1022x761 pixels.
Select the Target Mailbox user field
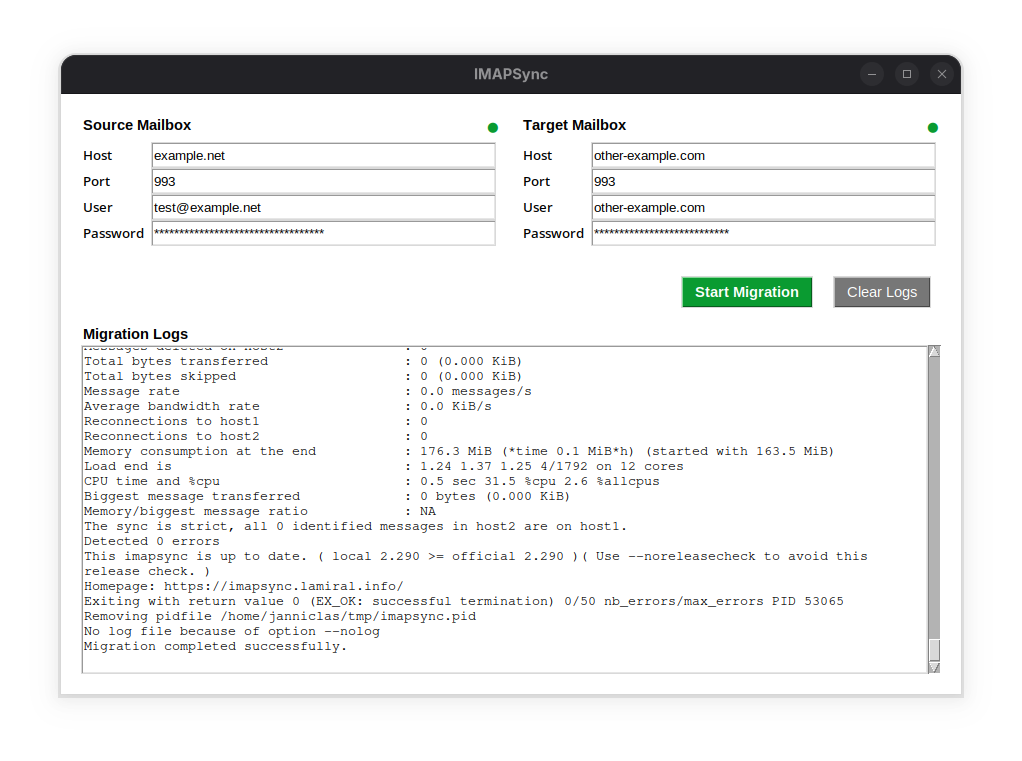click(x=763, y=208)
